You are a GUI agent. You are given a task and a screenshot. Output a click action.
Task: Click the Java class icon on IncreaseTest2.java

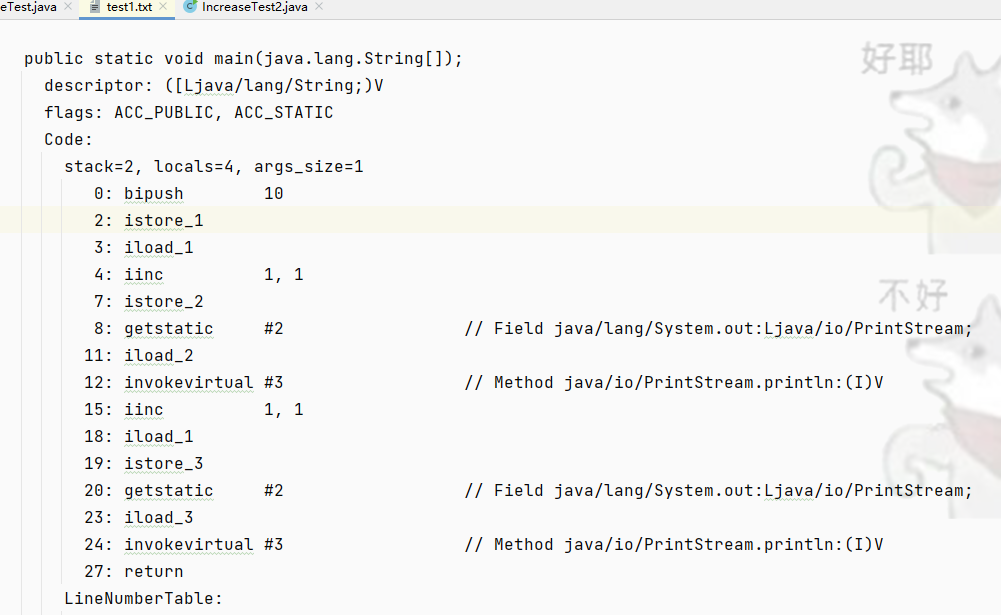click(190, 6)
